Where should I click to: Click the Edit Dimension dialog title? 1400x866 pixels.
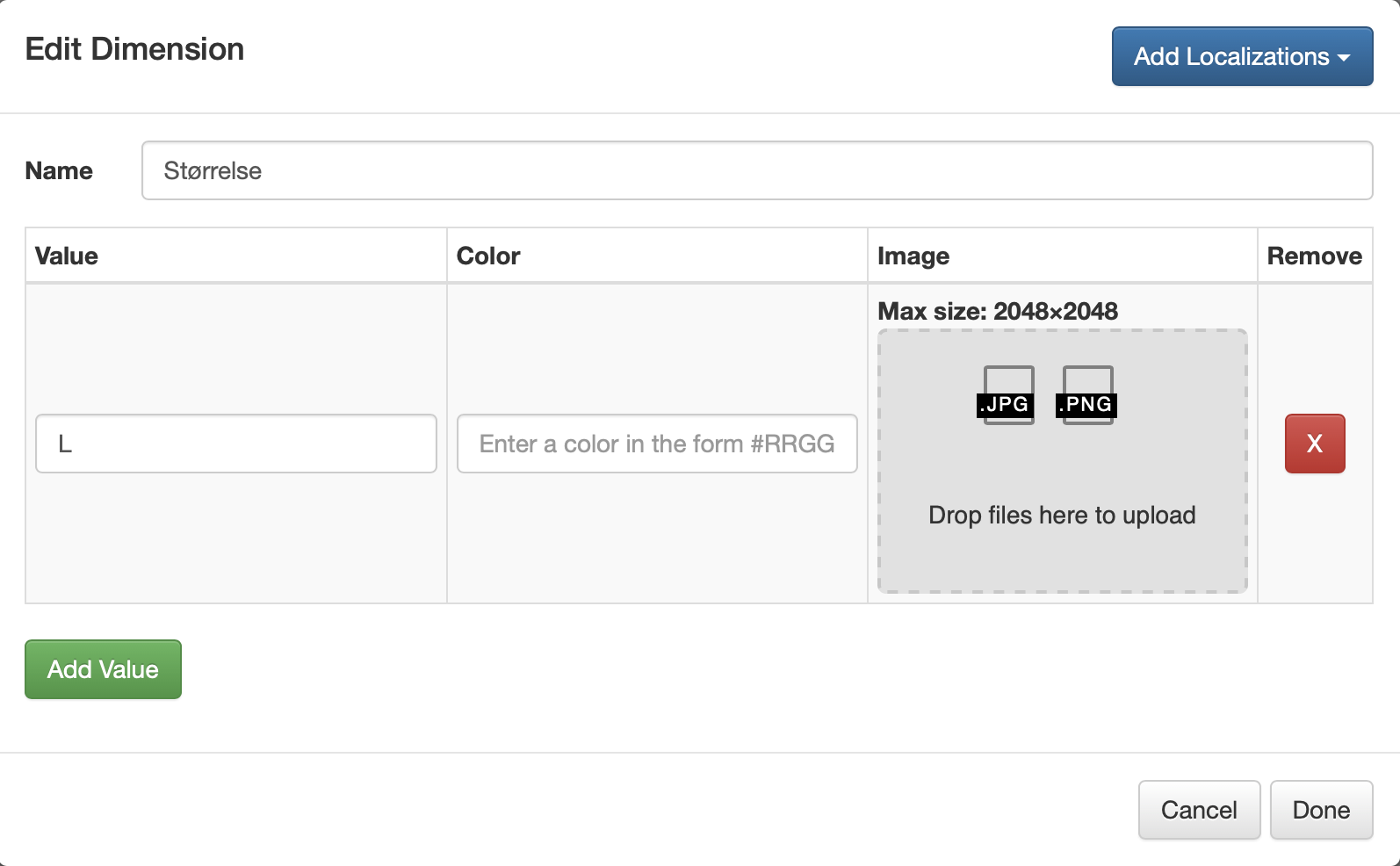134,49
